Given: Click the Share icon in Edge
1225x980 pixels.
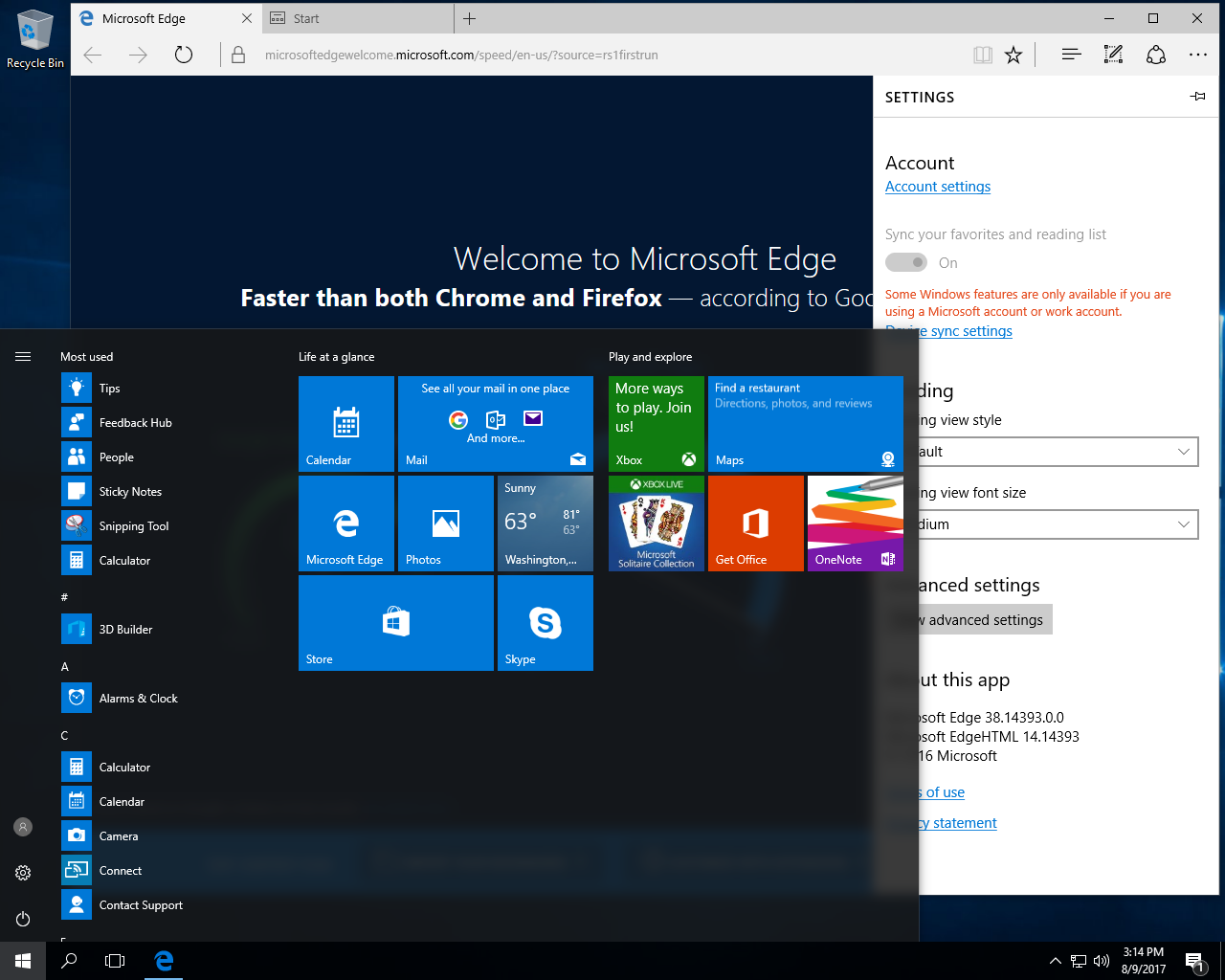Looking at the screenshot, I should [x=1156, y=56].
